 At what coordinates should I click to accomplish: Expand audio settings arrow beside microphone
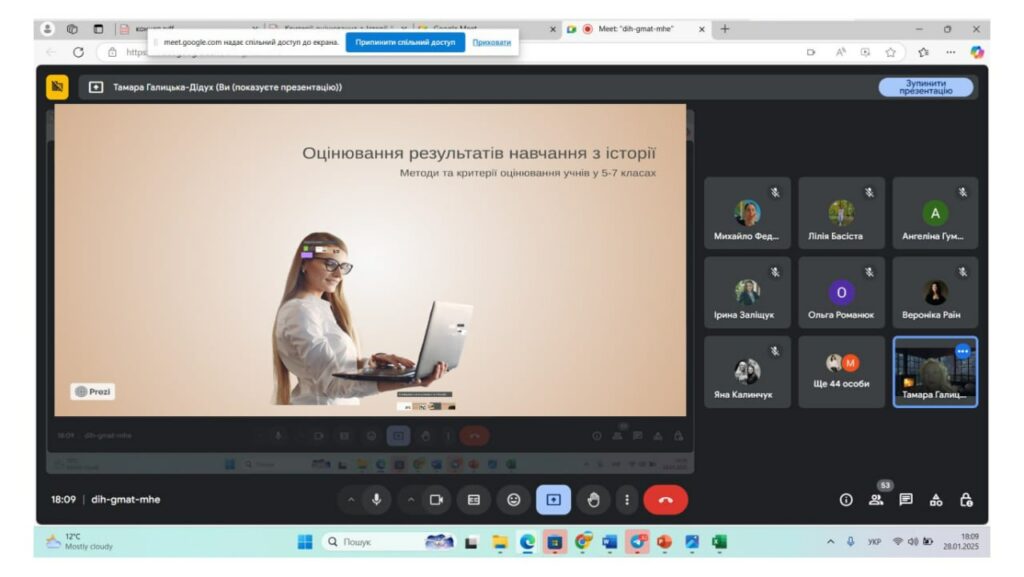(350, 500)
